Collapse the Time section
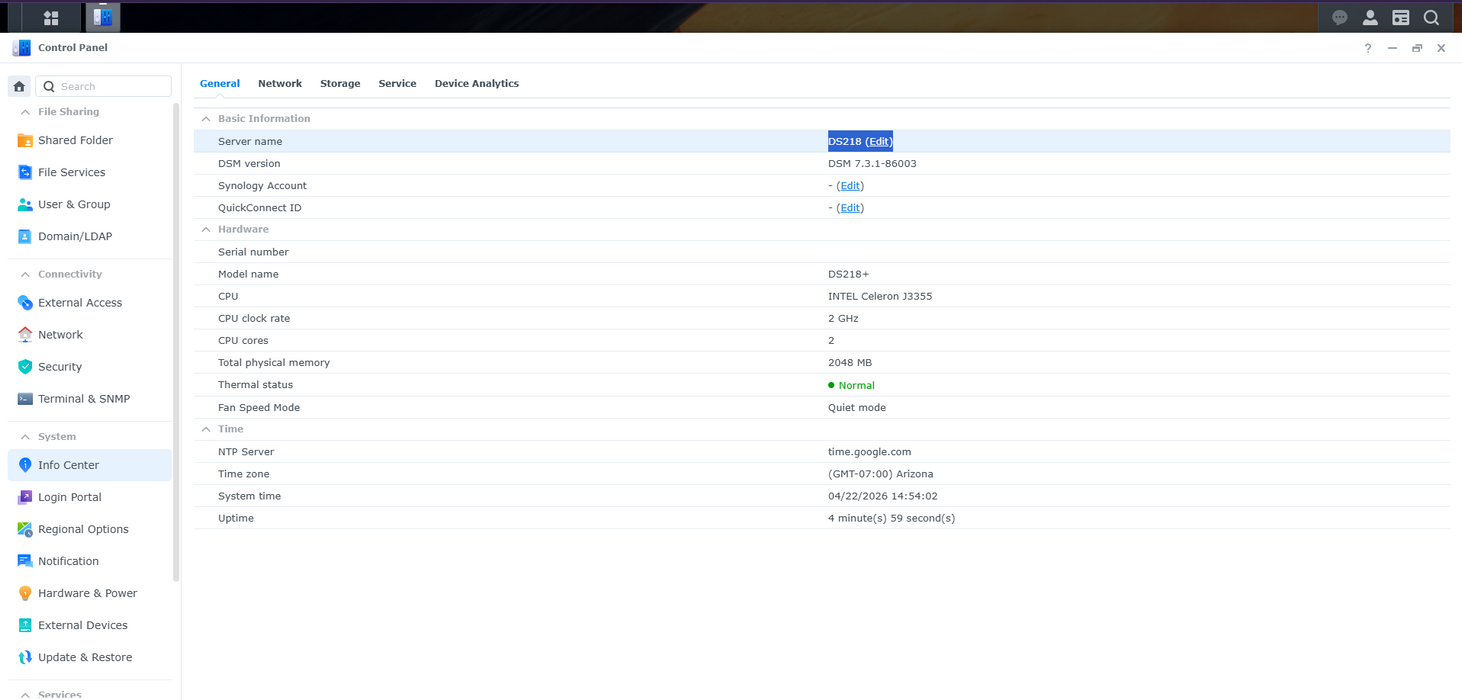Viewport: 1462px width, 700px height. 204,428
